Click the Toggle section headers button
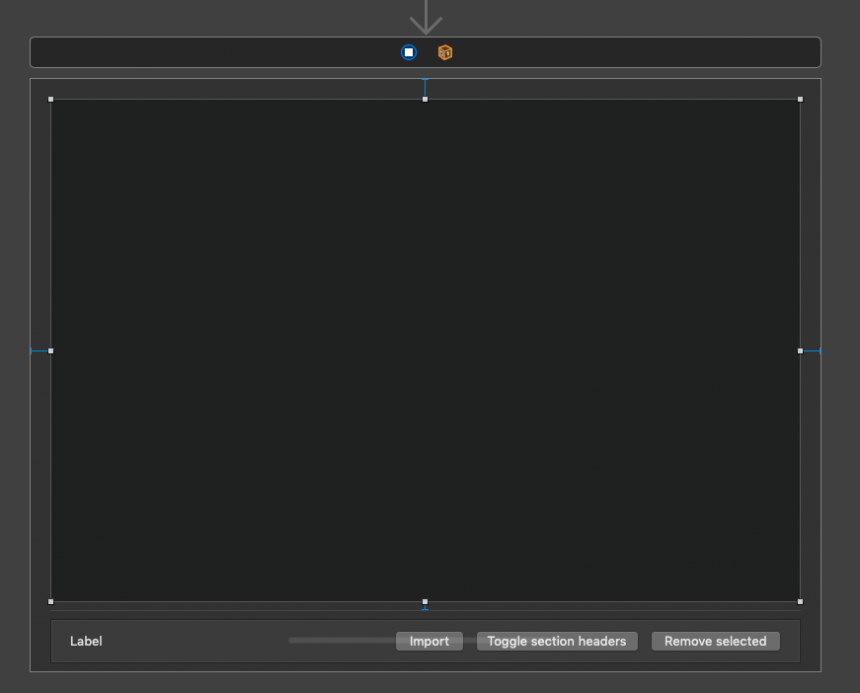The height and width of the screenshot is (693, 860). tap(556, 641)
